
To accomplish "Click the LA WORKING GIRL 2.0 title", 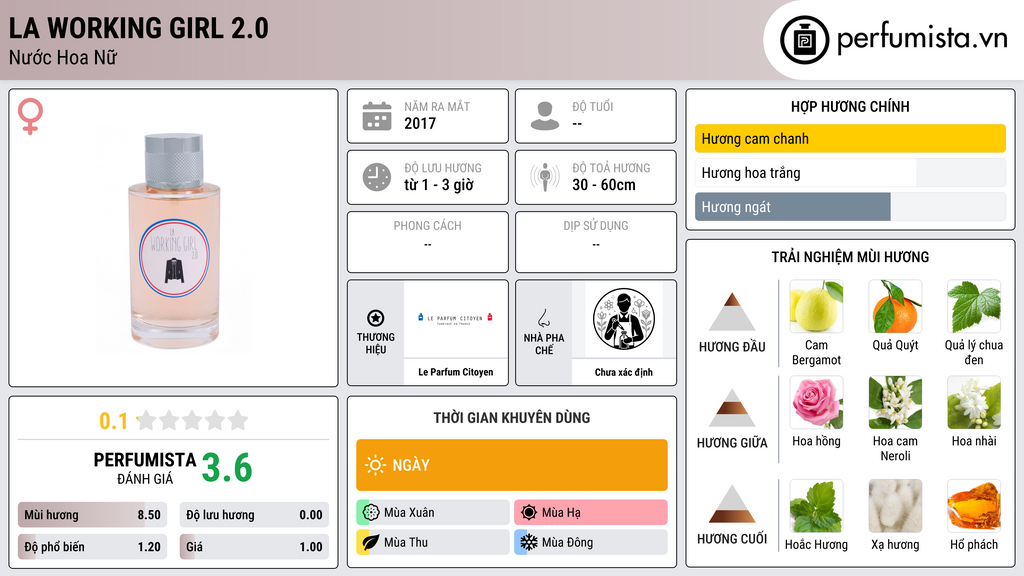I will click(x=138, y=28).
